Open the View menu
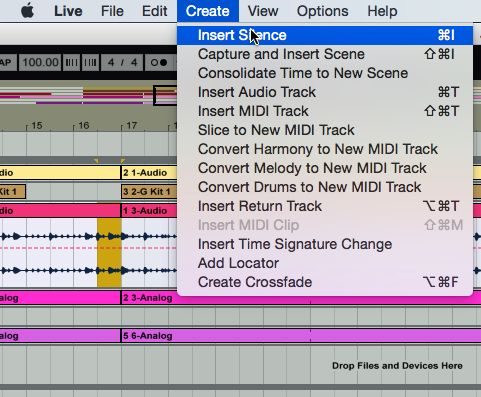This screenshot has height=397, width=481. pyautogui.click(x=263, y=11)
